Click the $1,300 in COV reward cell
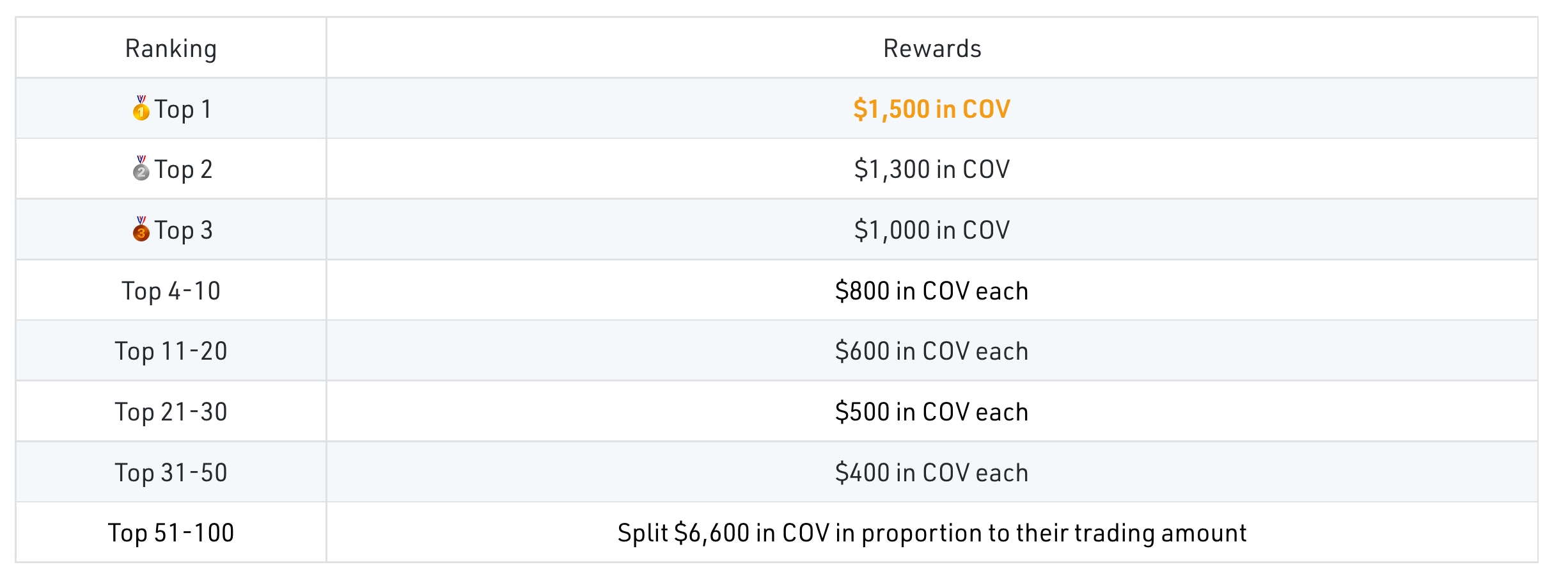 (932, 169)
